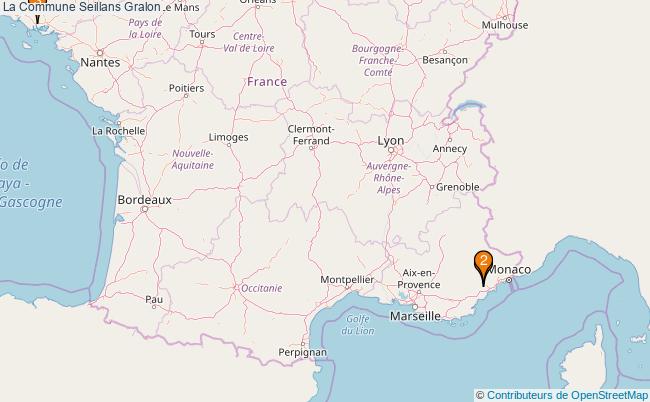Viewport: 650px width, 402px height.
Task: Click the Golfe du Lion sea label
Action: (x=358, y=325)
